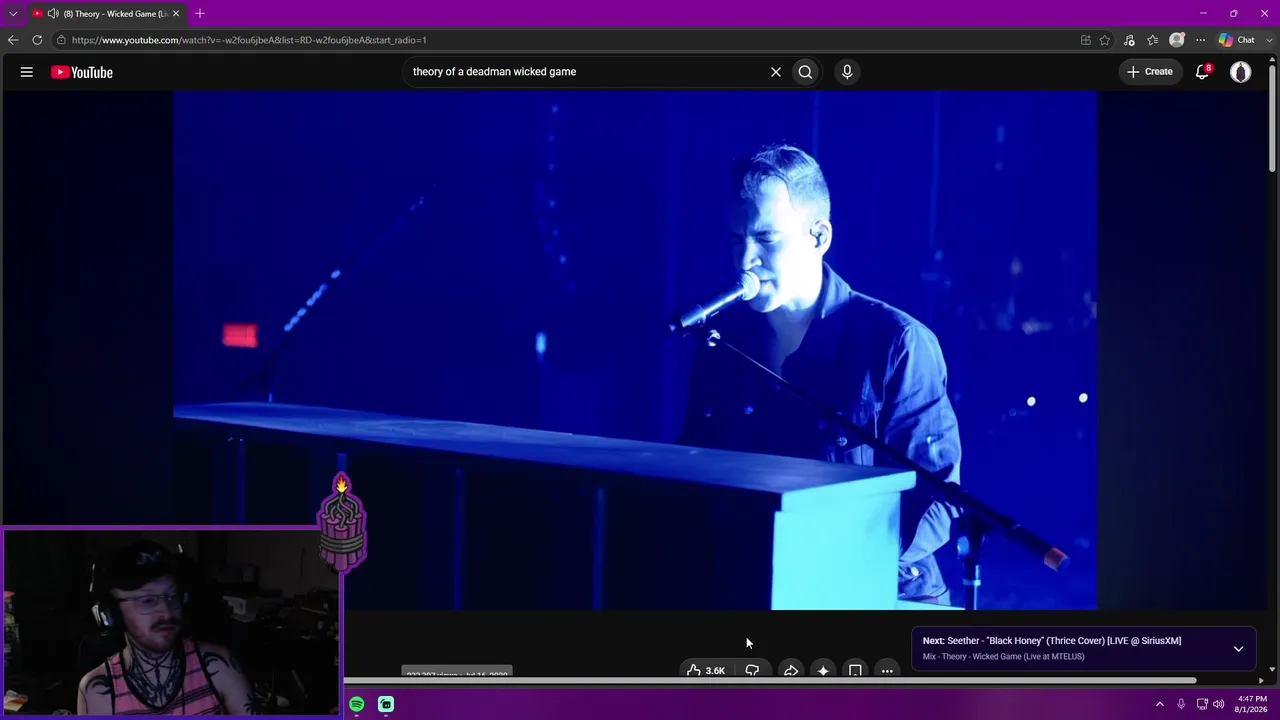
Task: Show hidden system tray icons
Action: click(x=1160, y=705)
